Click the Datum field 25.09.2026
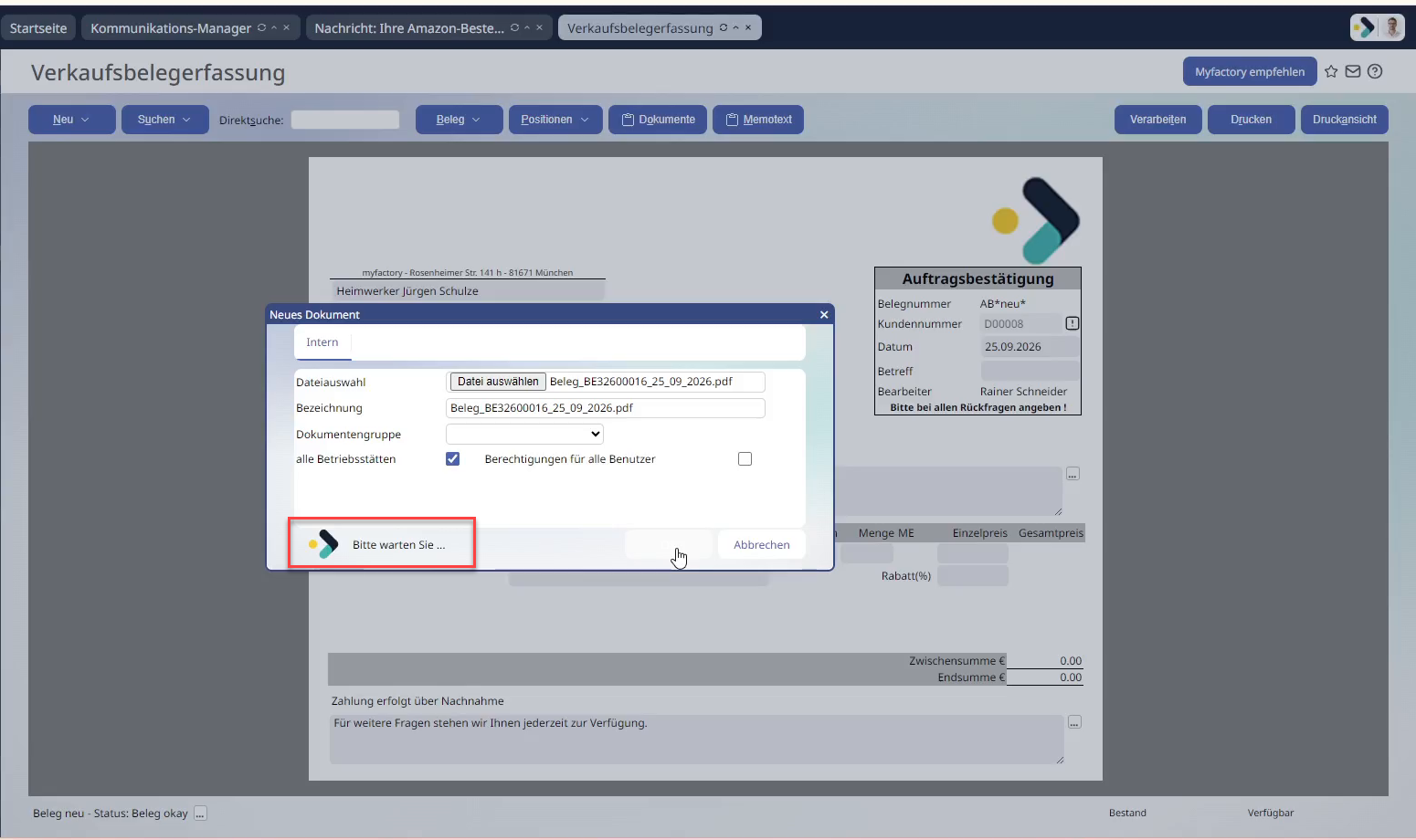 [1030, 347]
